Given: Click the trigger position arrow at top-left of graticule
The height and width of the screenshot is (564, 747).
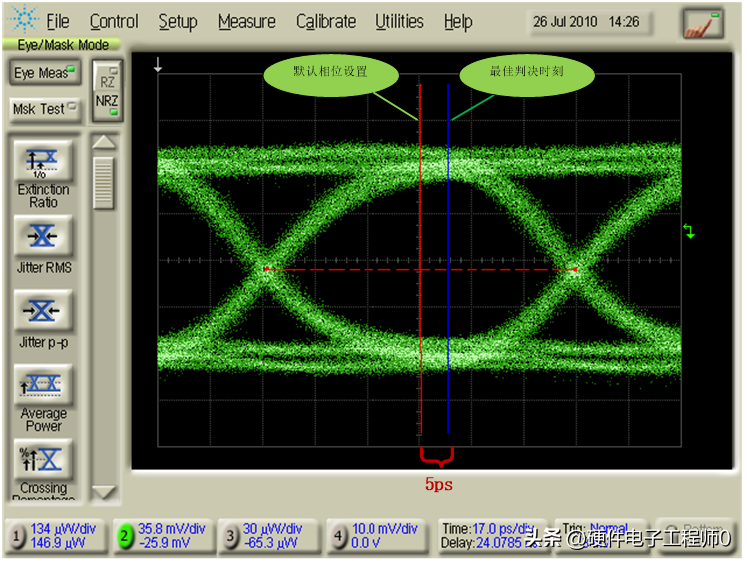Looking at the screenshot, I should 158,65.
